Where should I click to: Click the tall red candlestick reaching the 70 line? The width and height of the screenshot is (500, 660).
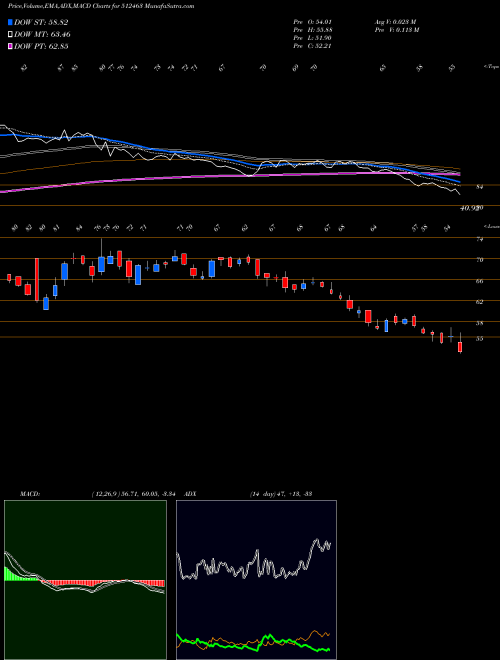pos(37,279)
